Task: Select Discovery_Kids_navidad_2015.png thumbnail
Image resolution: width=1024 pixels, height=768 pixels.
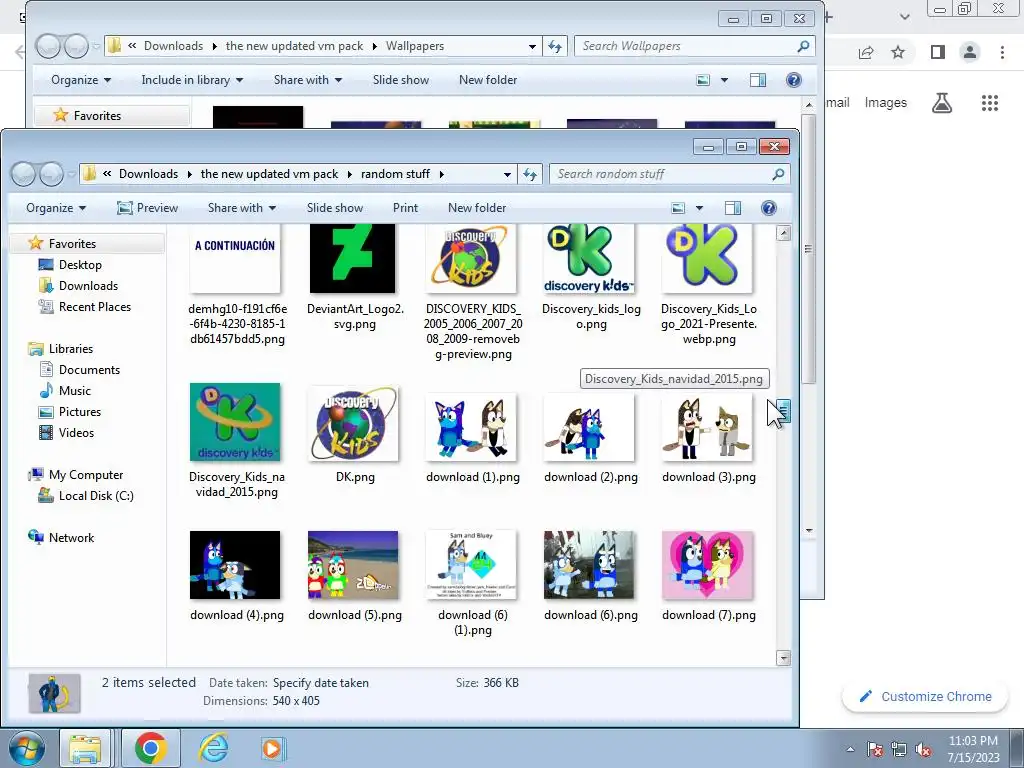Action: 235,422
